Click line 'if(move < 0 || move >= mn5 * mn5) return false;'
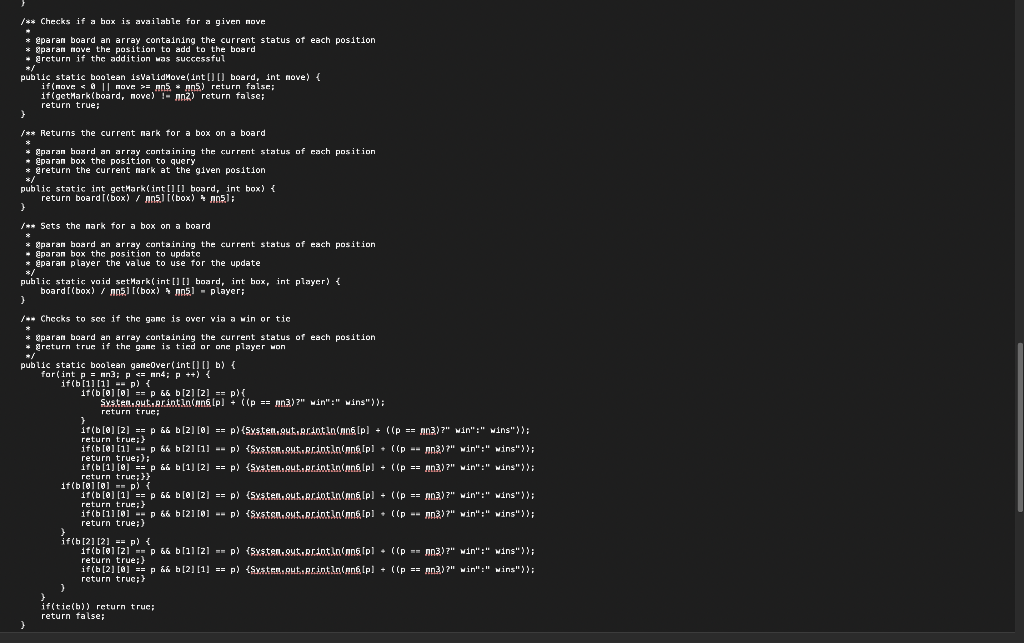The image size is (1024, 643). pyautogui.click(x=158, y=87)
